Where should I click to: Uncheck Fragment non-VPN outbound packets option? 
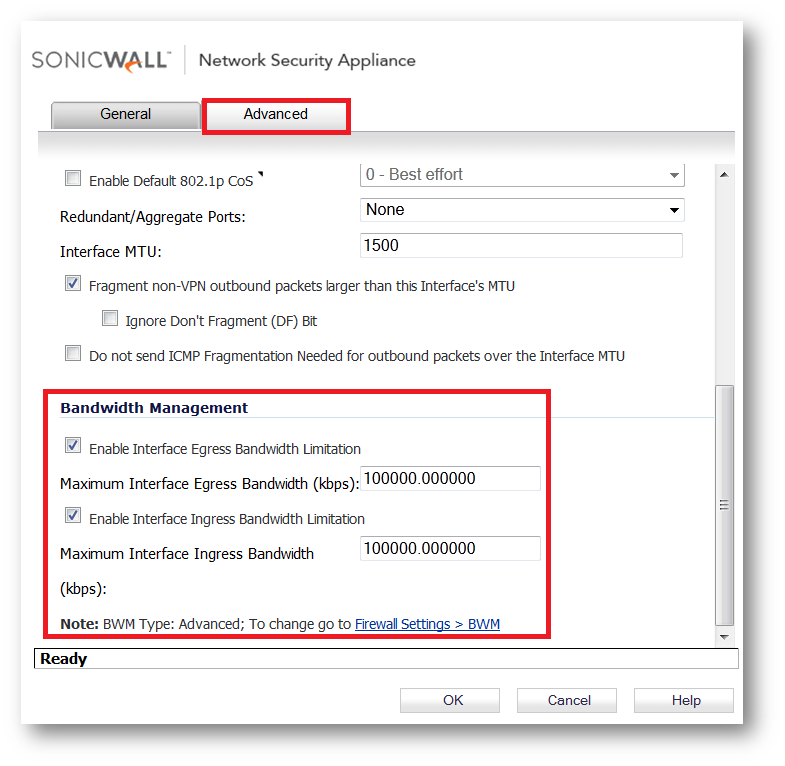coord(73,284)
